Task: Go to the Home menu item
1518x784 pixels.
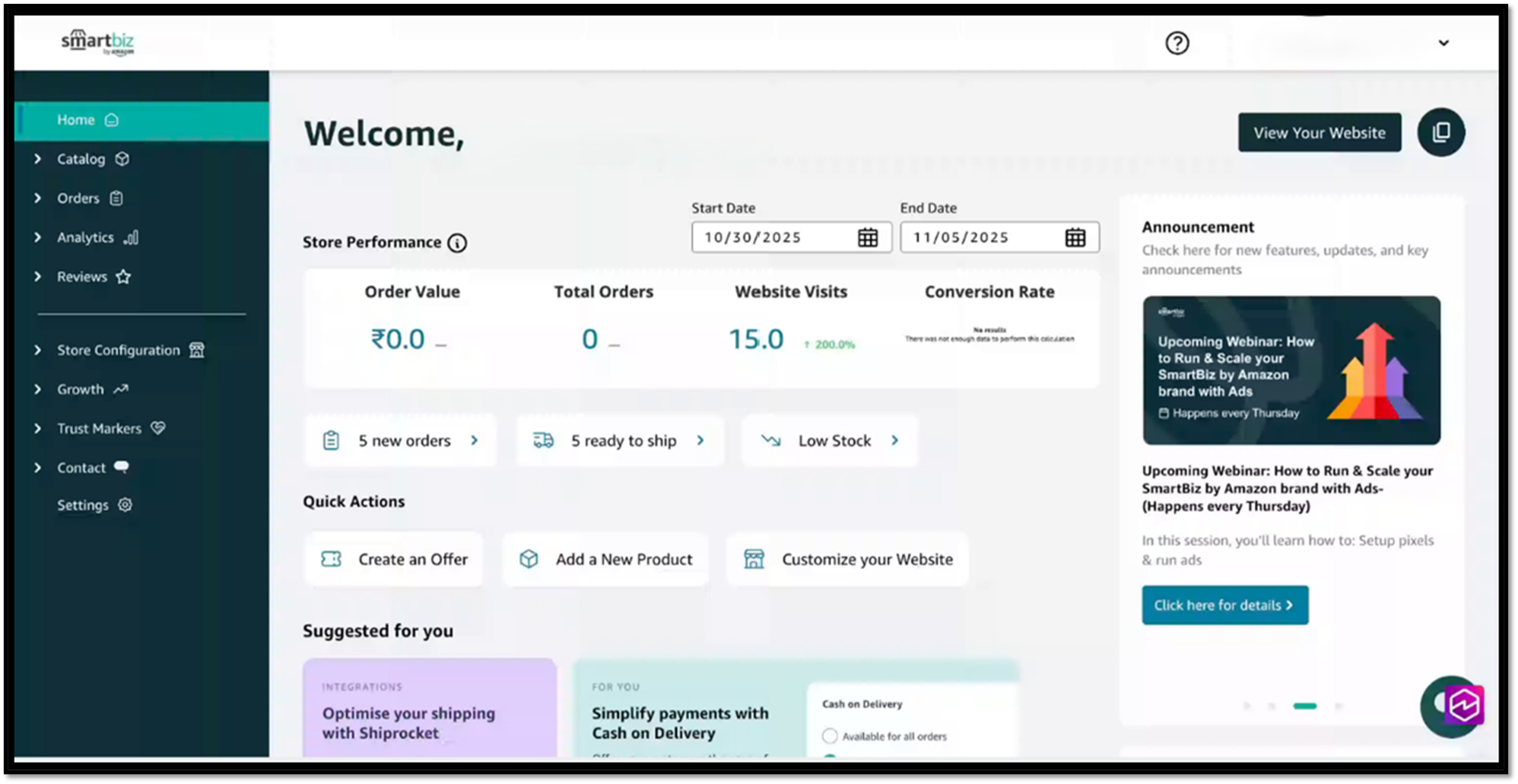Action: click(x=76, y=120)
